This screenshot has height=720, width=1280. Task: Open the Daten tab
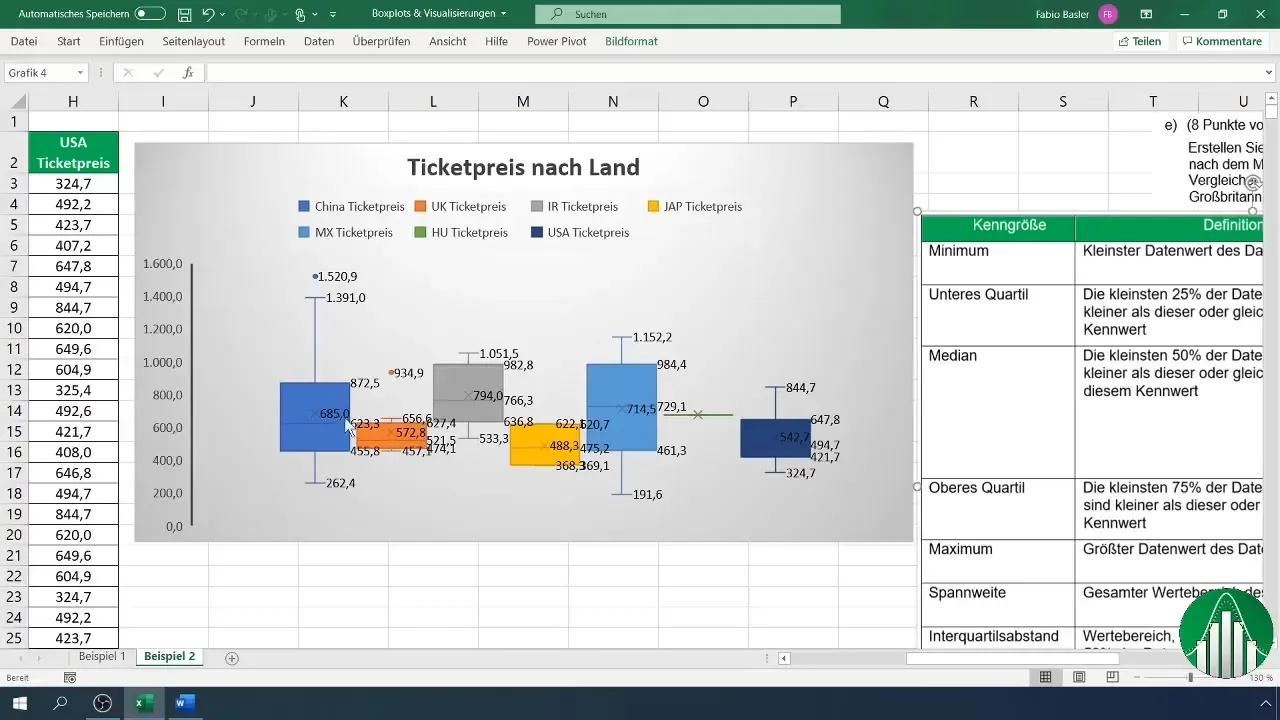(x=319, y=41)
